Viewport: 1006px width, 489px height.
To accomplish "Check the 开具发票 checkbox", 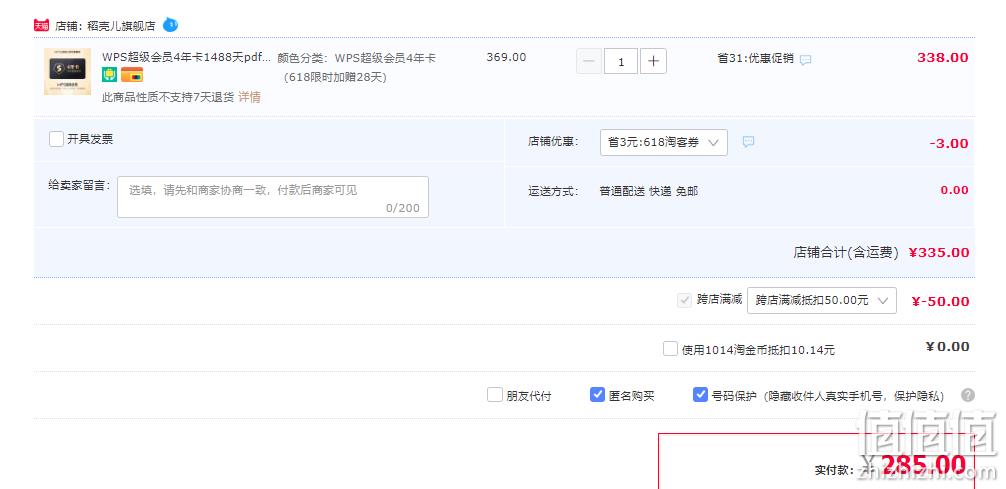I will click(x=56, y=139).
